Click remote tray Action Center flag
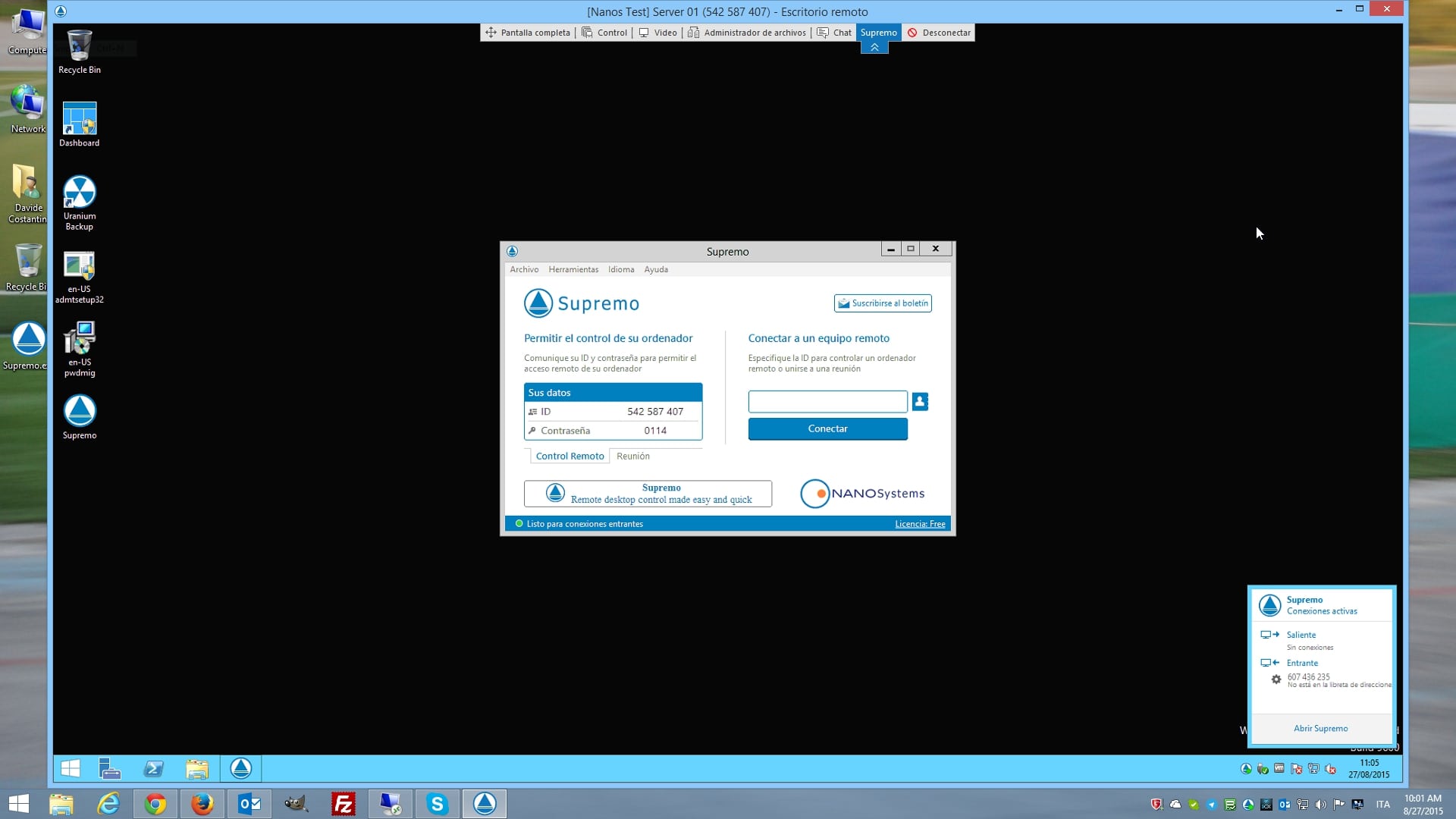Screen dimensions: 1456x819 coord(1296,769)
